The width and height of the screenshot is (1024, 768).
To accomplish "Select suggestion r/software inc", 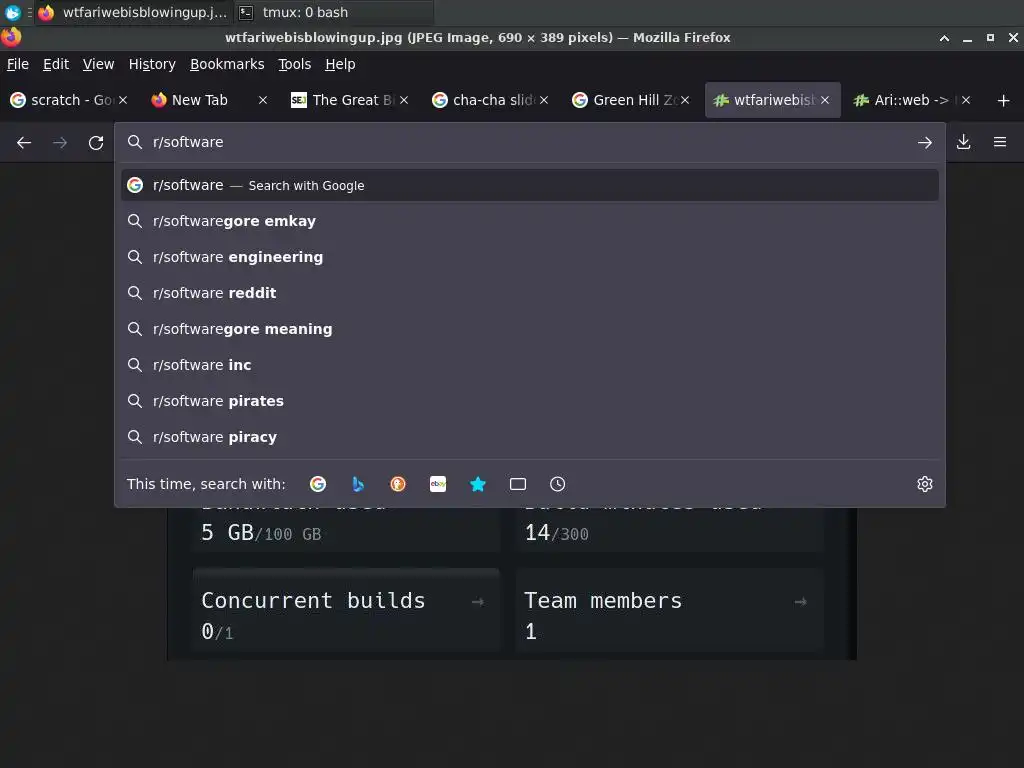I will coord(530,365).
